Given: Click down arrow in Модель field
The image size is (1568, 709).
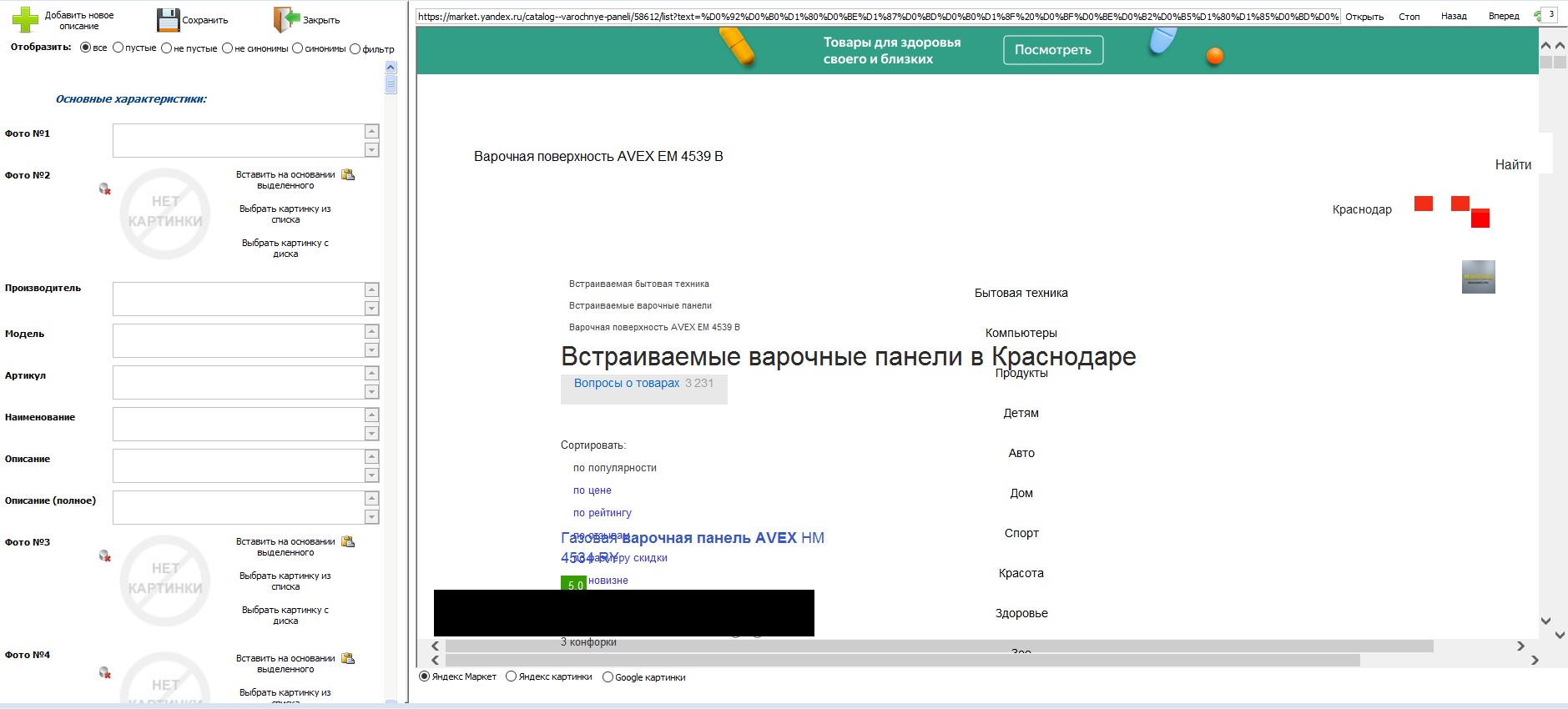Looking at the screenshot, I should (x=372, y=350).
